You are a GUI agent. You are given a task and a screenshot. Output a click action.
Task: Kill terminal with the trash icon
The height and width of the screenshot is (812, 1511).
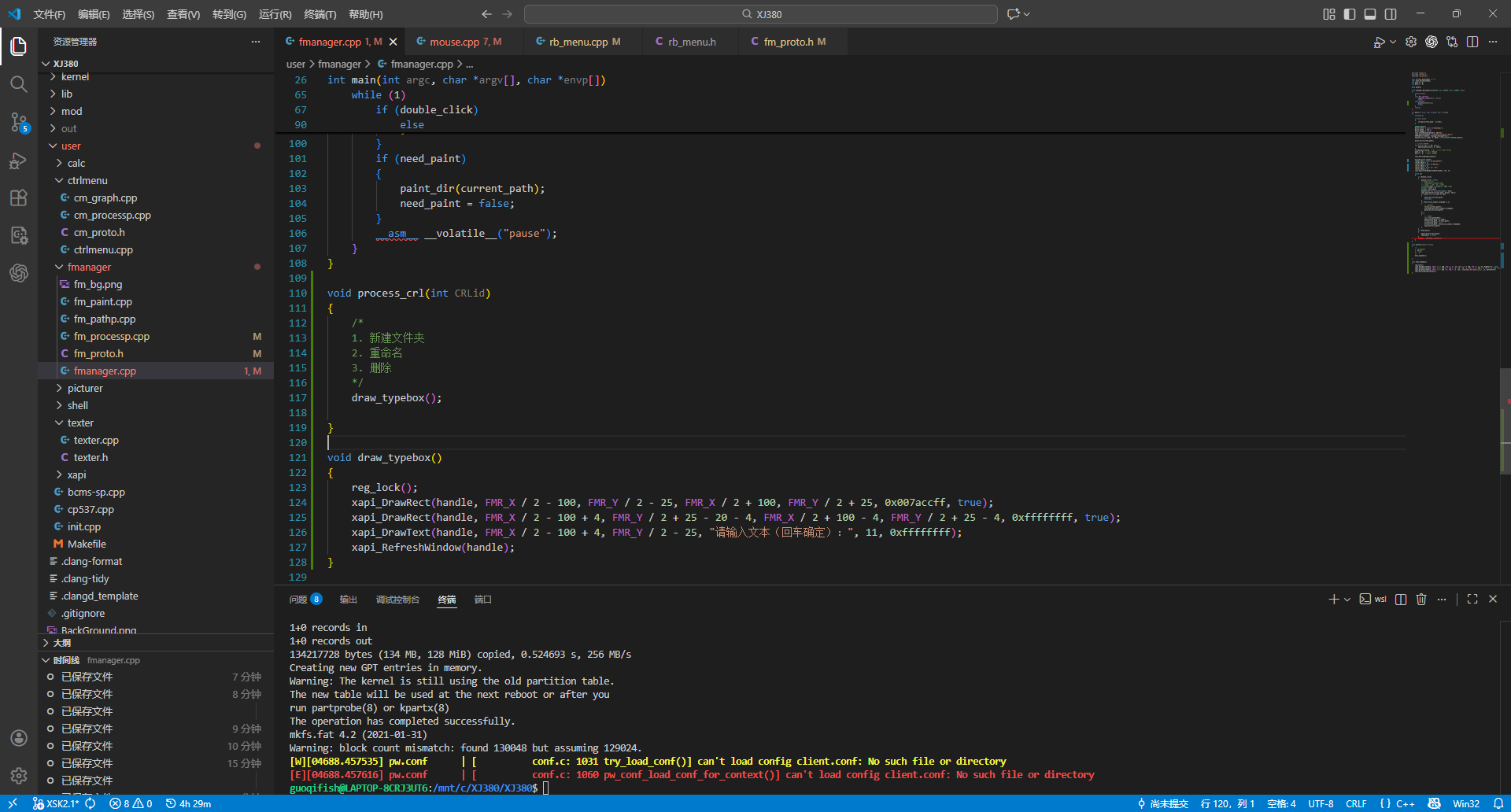coord(1421,600)
